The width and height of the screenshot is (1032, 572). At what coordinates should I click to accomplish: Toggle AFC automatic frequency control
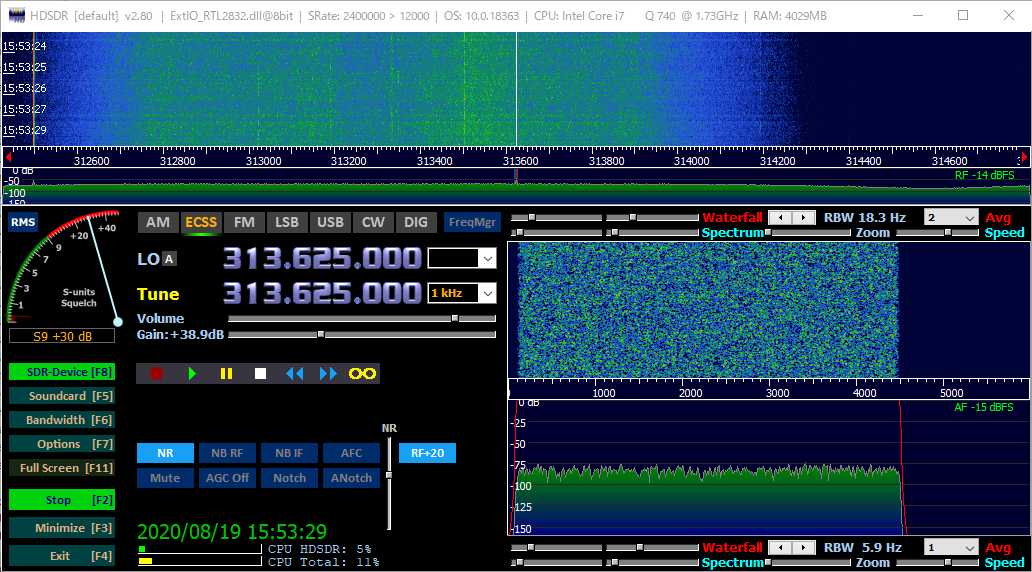[x=351, y=453]
